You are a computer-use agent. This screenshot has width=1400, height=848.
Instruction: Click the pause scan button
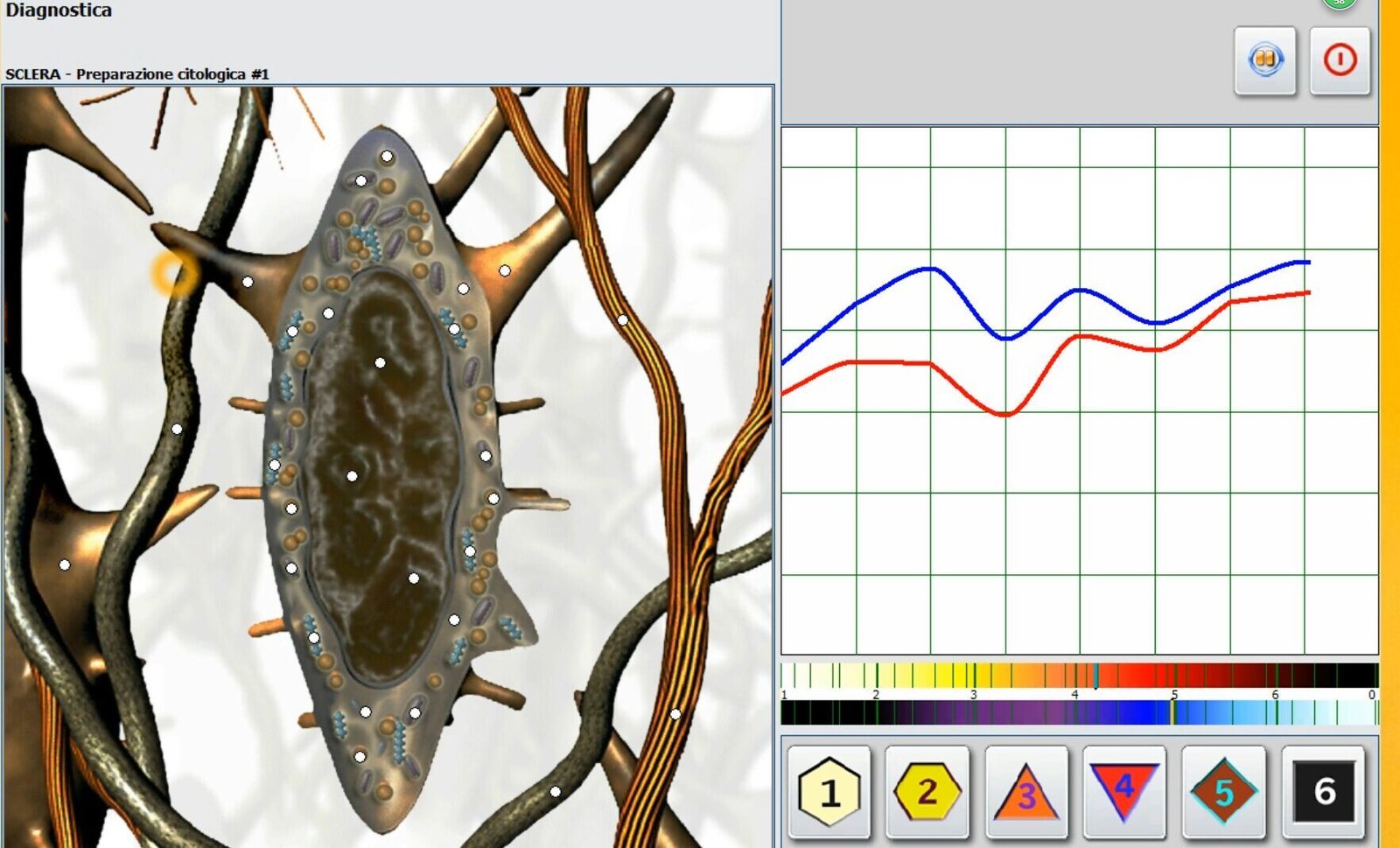coord(1264,60)
